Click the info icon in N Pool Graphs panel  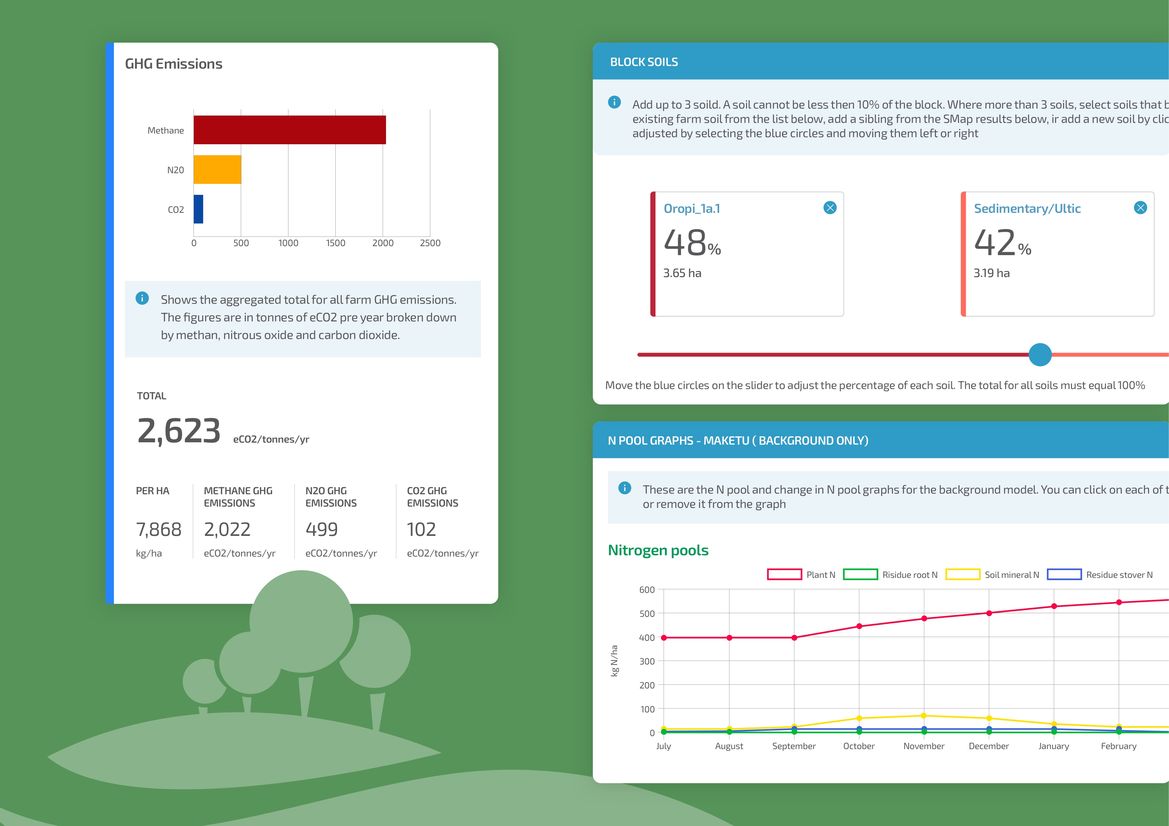pos(625,488)
